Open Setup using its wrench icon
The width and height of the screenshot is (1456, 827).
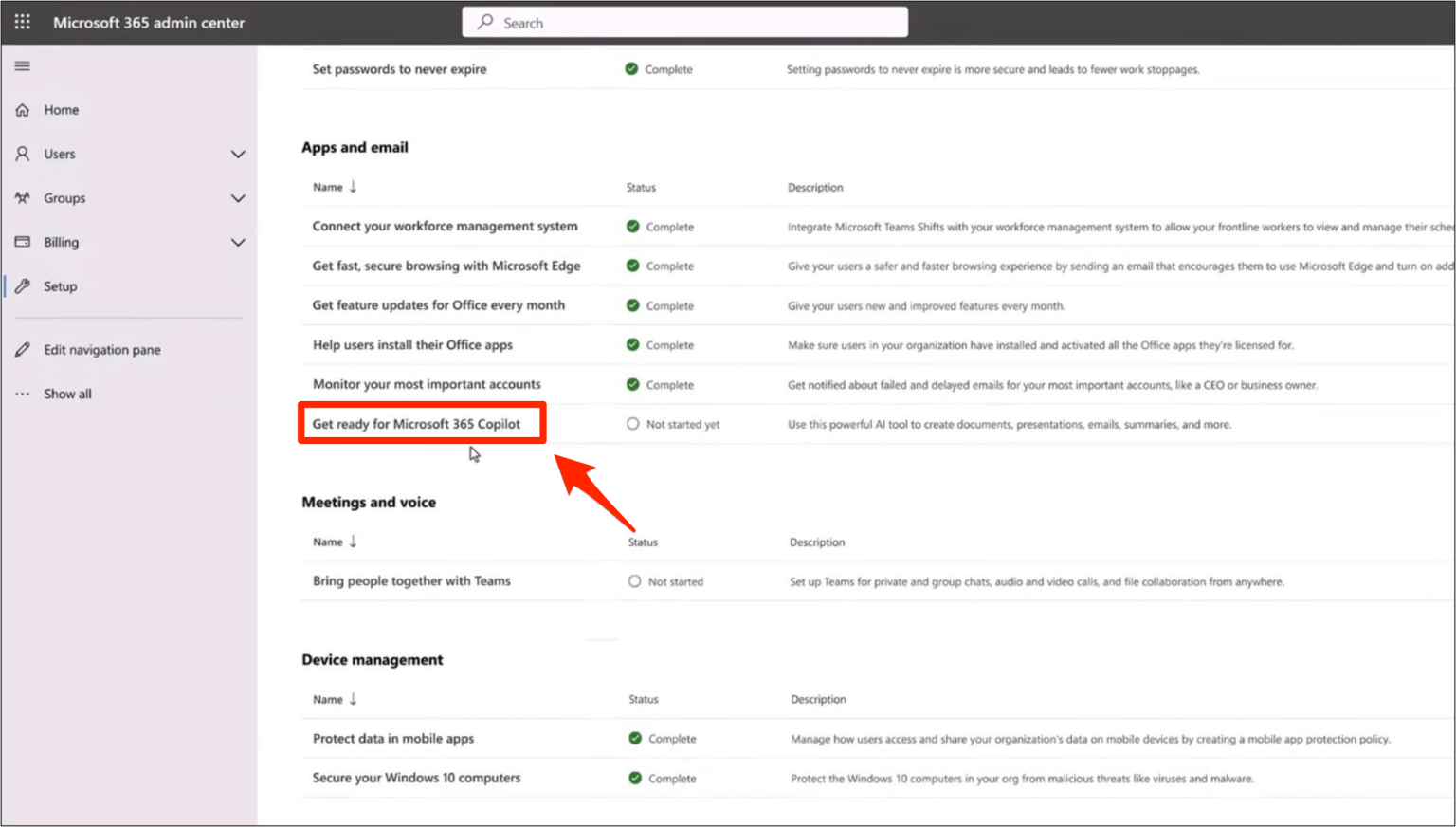click(x=22, y=285)
